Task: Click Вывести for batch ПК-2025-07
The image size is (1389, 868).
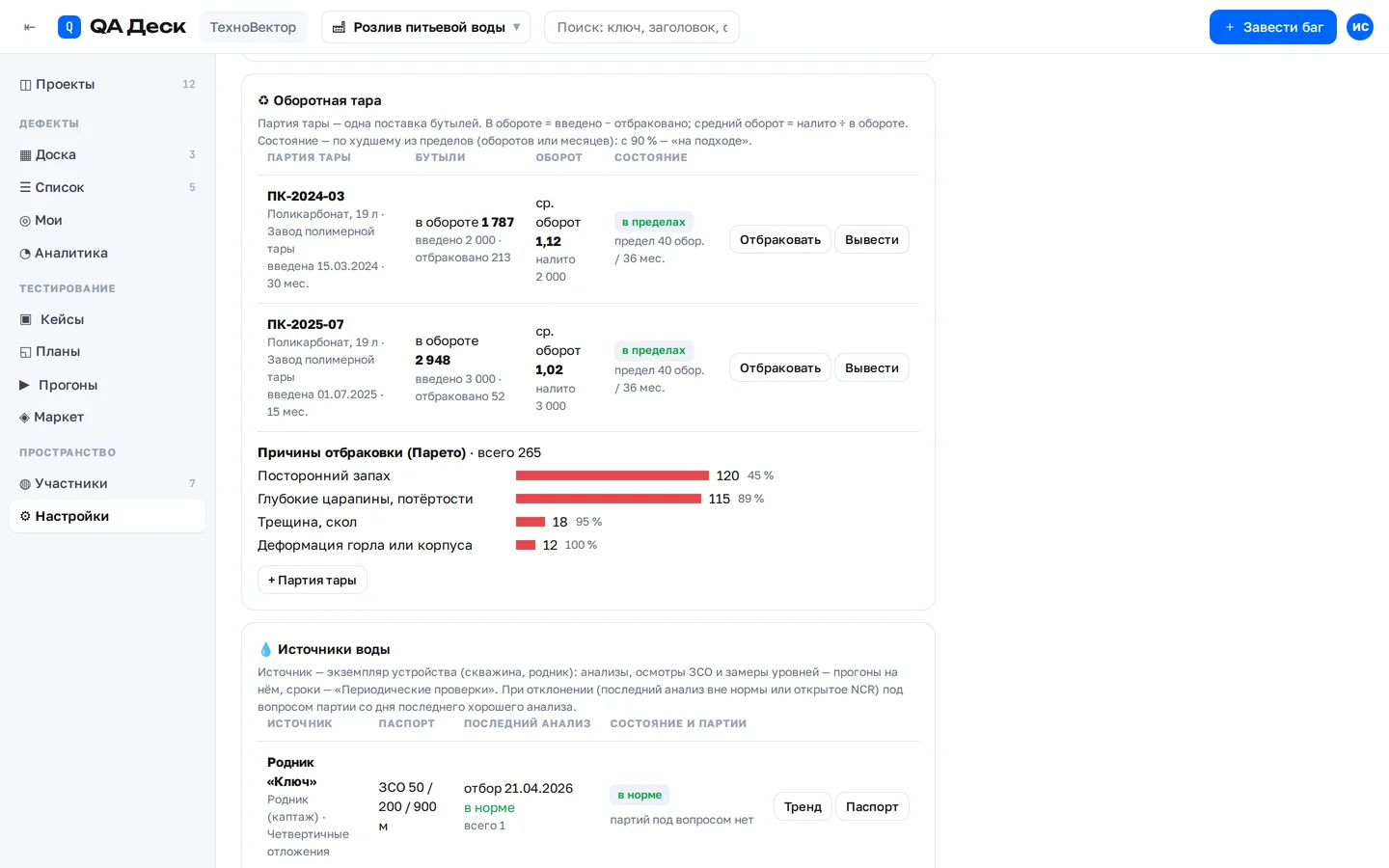Action: [x=871, y=367]
